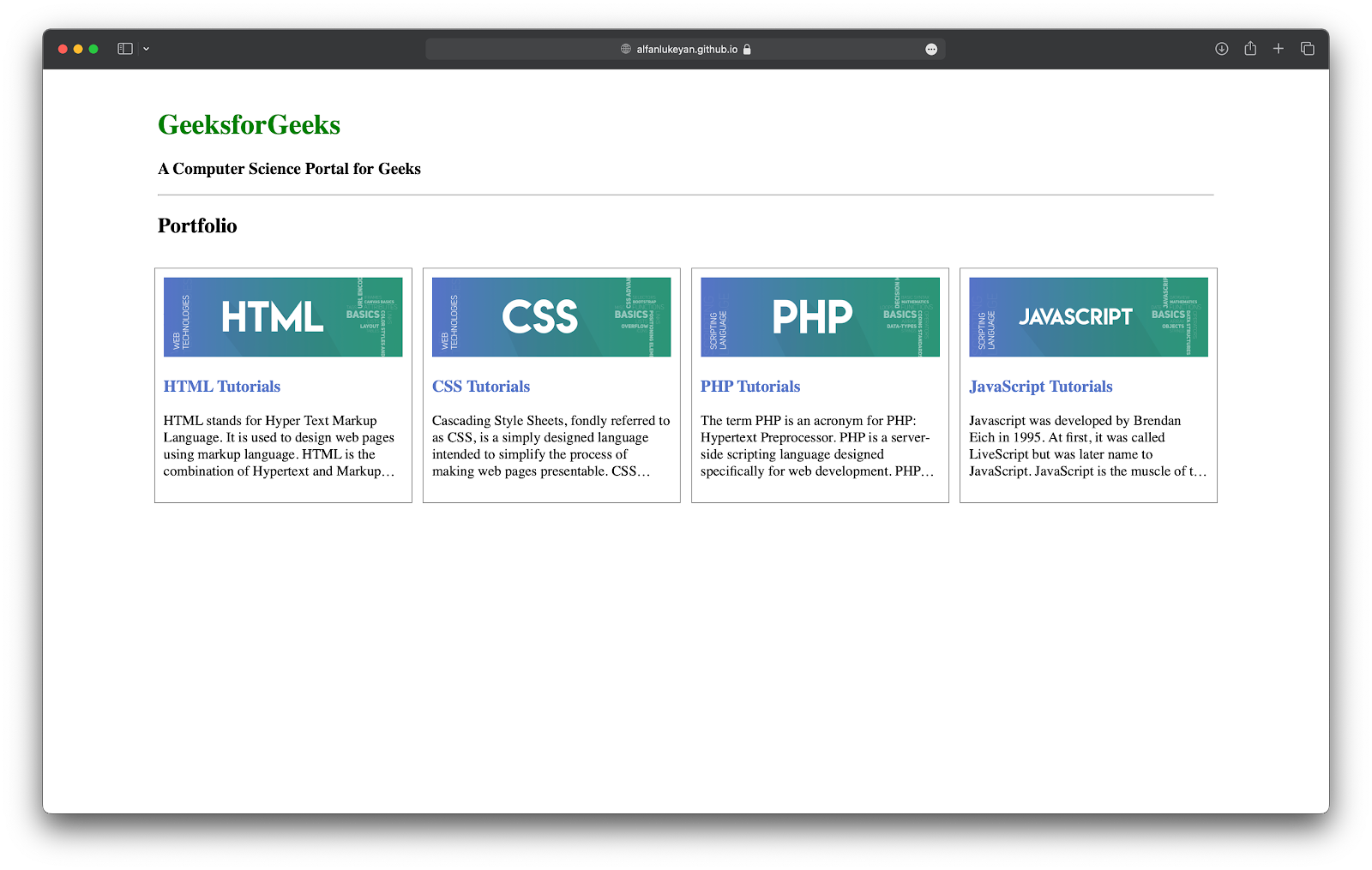Image resolution: width=1372 pixels, height=870 pixels.
Task: Open a new tab with plus icon
Action: 1279,49
